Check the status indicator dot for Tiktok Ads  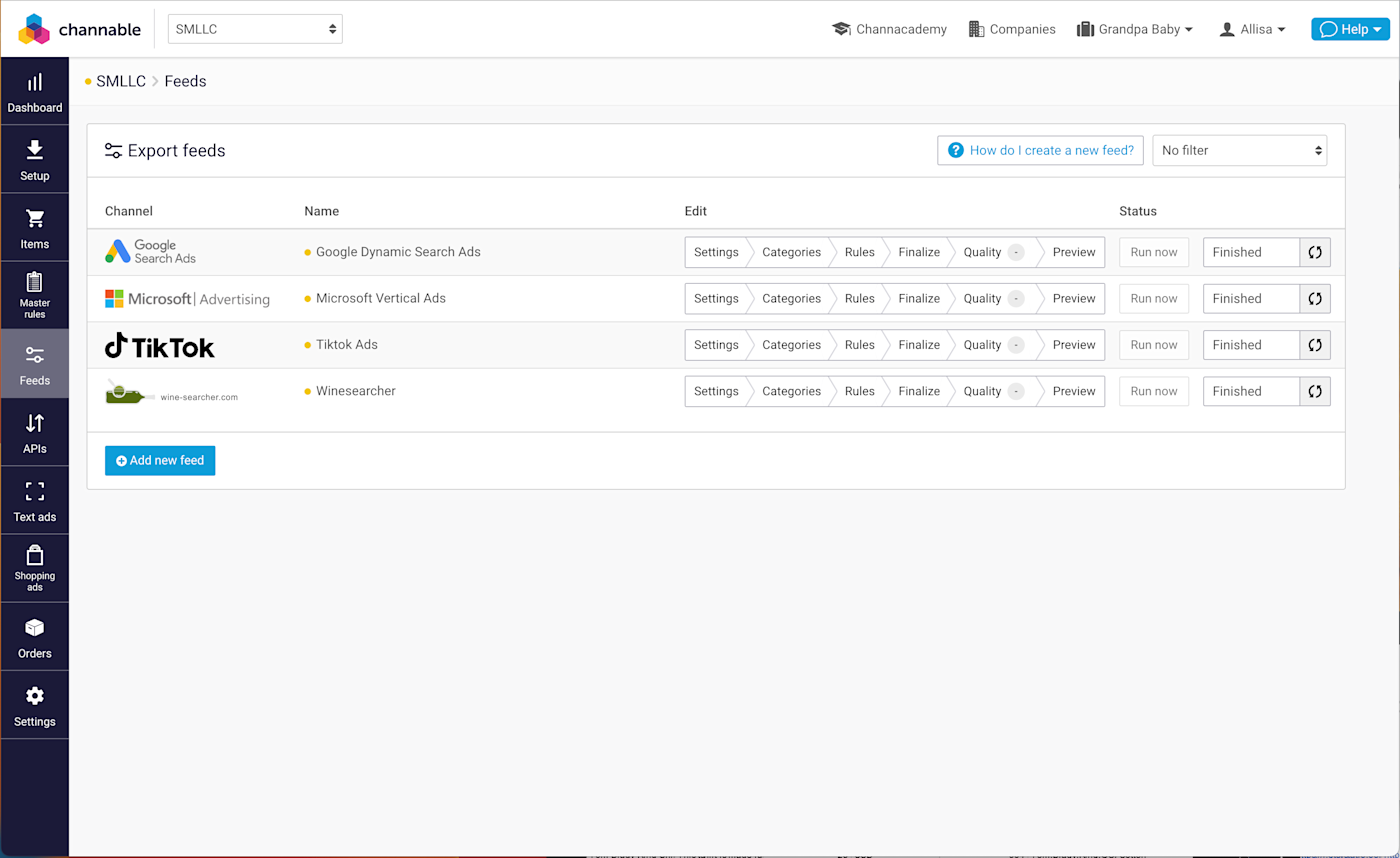[x=306, y=344]
